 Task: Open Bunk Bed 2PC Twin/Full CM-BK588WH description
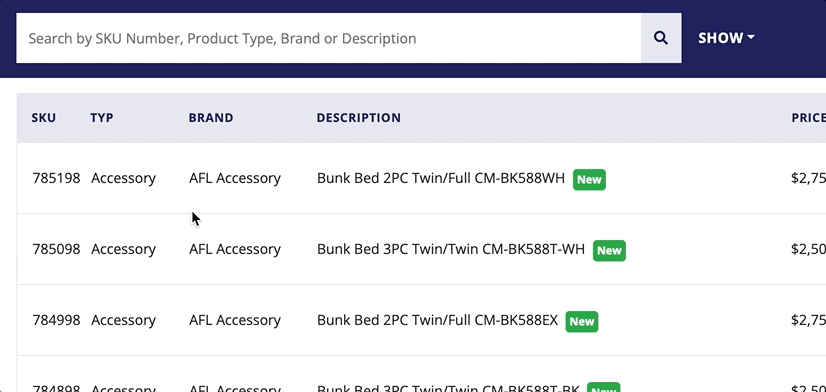(441, 178)
